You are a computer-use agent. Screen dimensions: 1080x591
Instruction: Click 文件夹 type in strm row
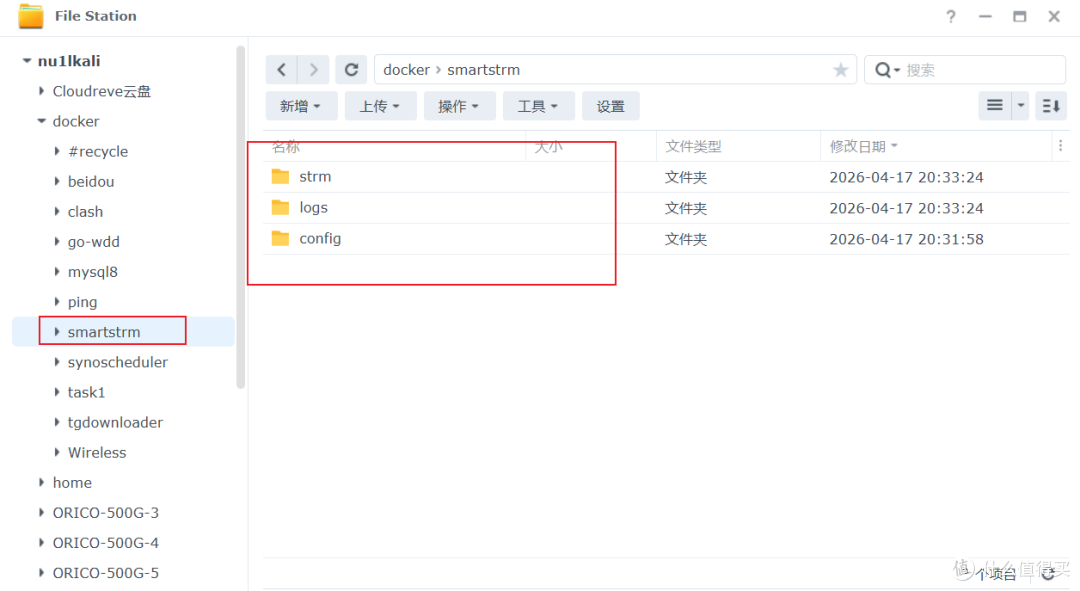[x=685, y=177]
